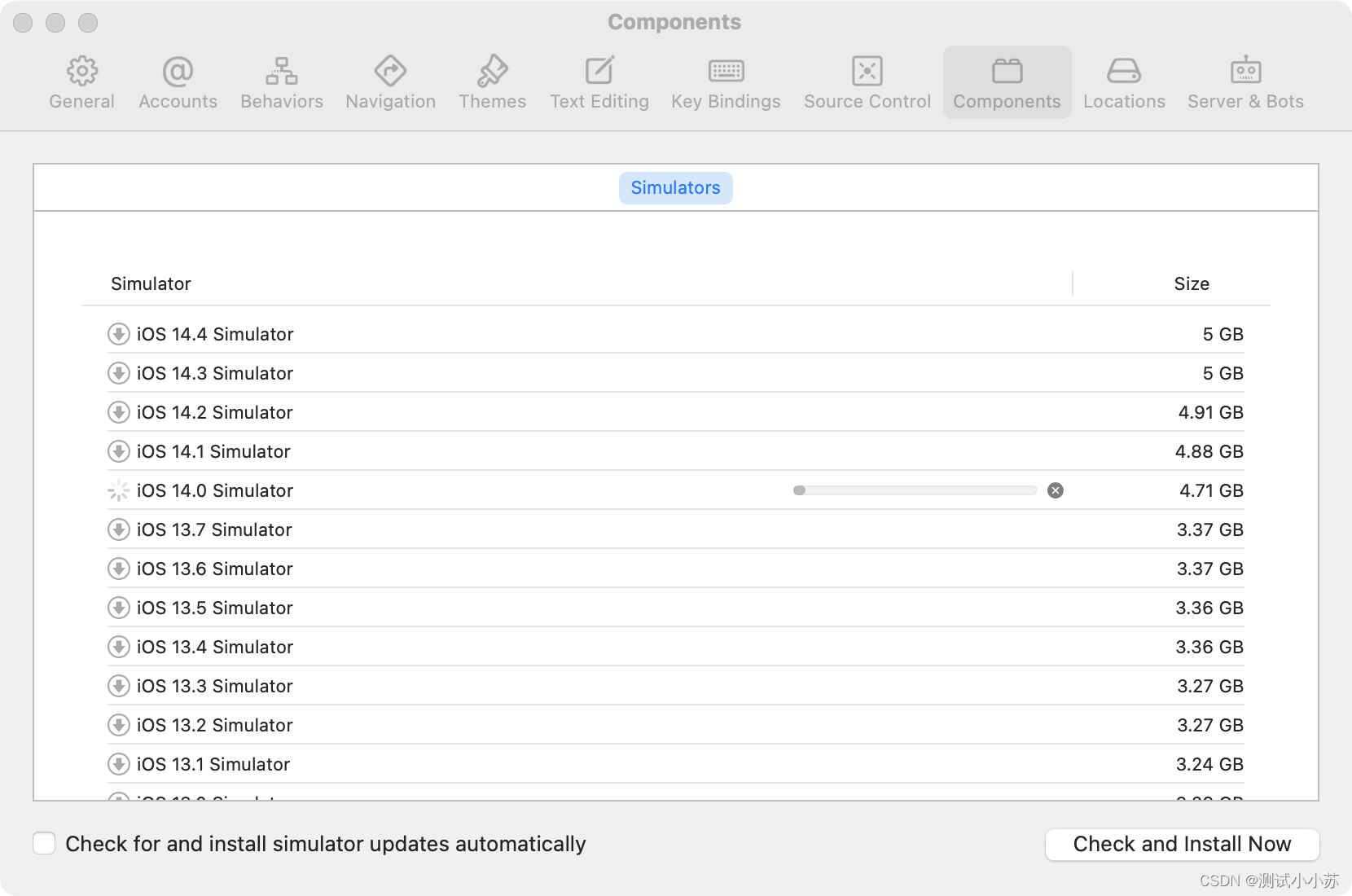Select the iOS 13.1 Simulator row label

[x=213, y=764]
